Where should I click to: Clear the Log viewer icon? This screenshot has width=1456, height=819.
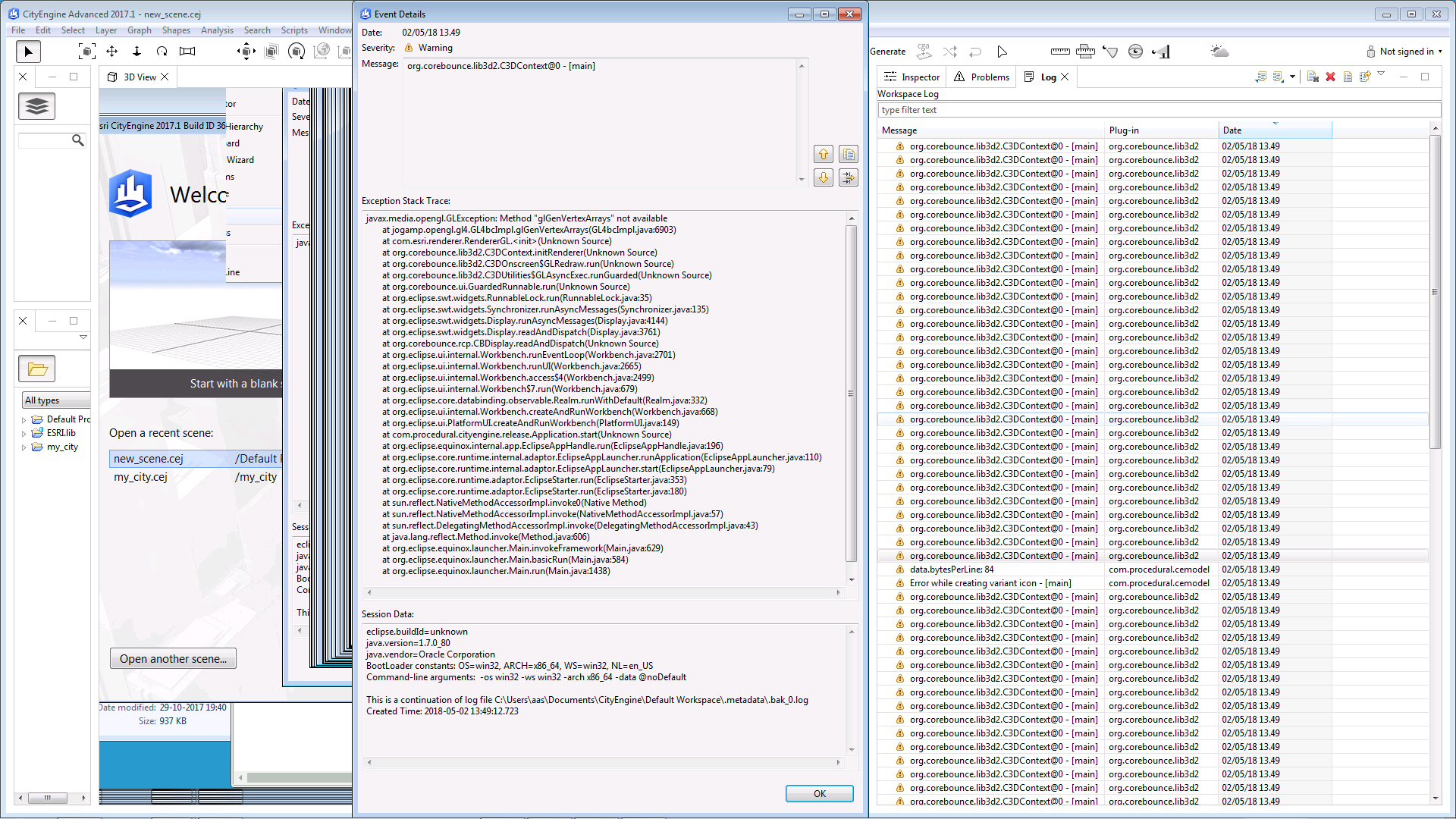tap(1313, 77)
